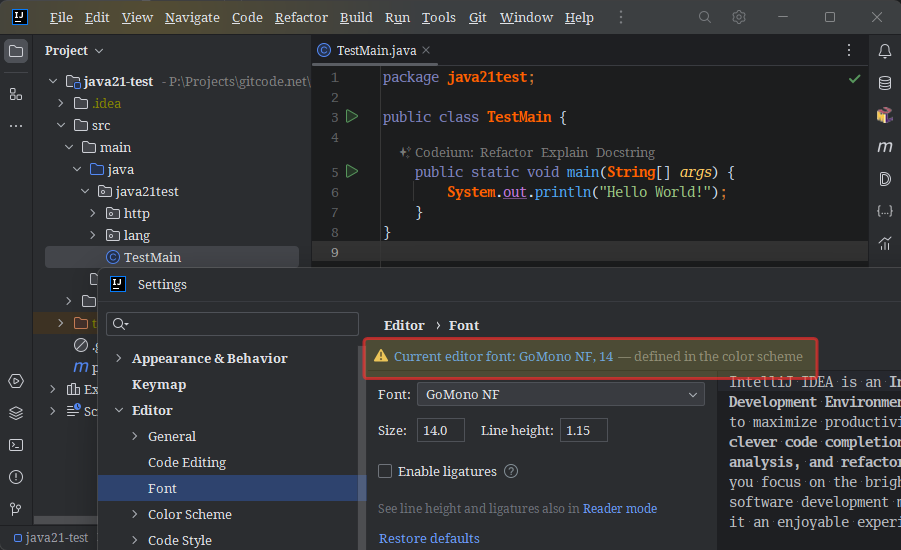Click the font Size input field
The image size is (901, 550).
click(x=440, y=430)
